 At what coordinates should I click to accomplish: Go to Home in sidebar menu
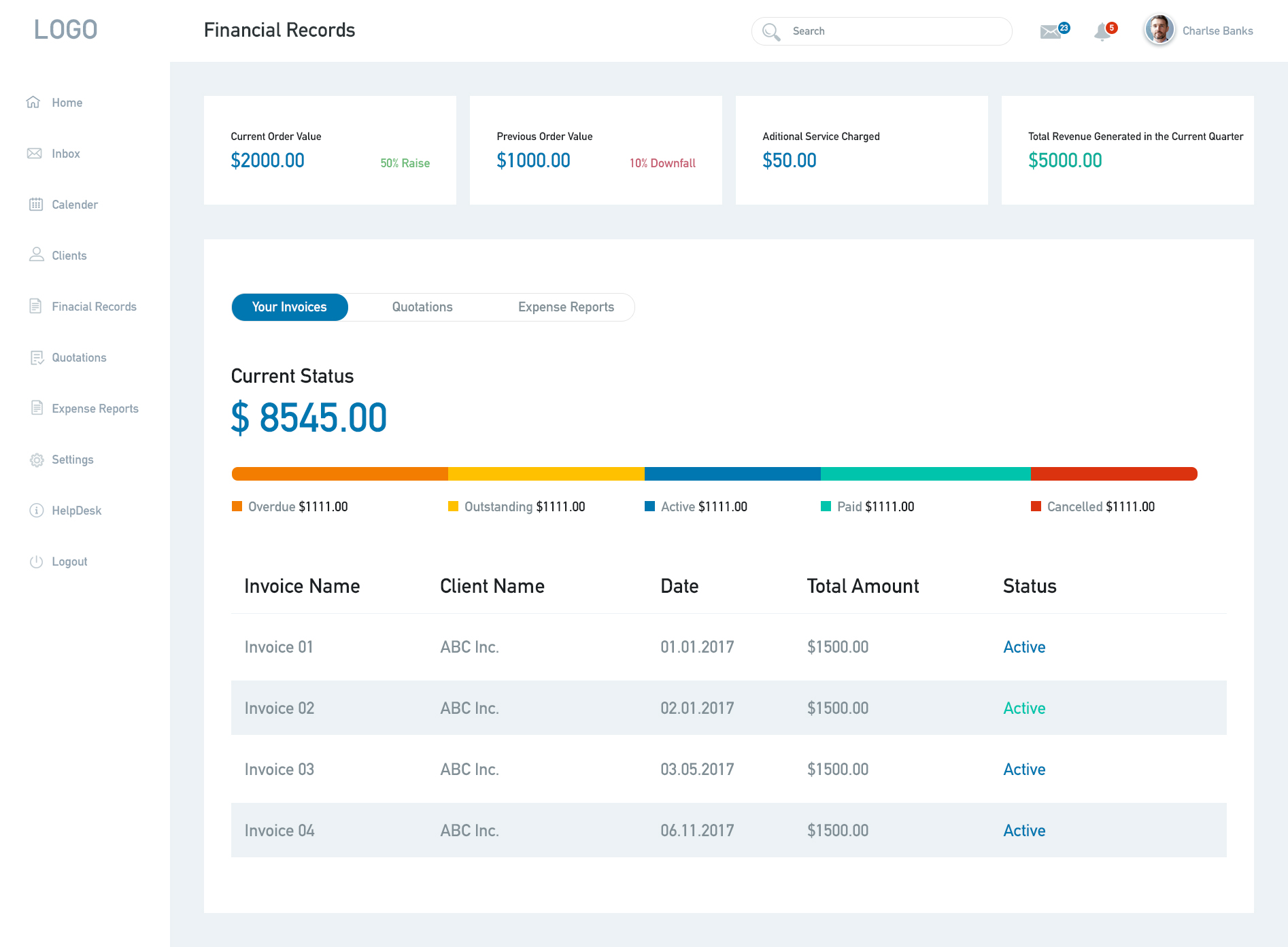[x=67, y=103]
